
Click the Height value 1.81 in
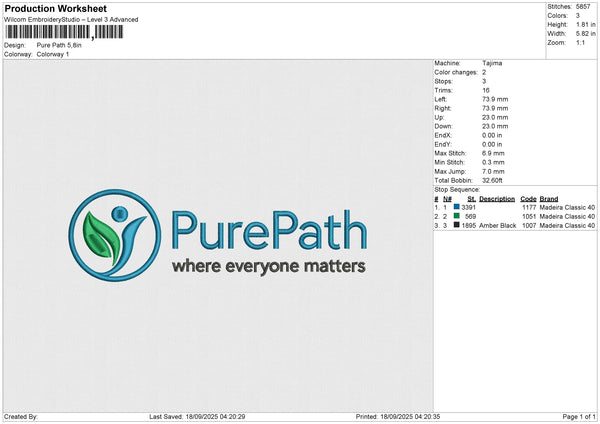585,24
